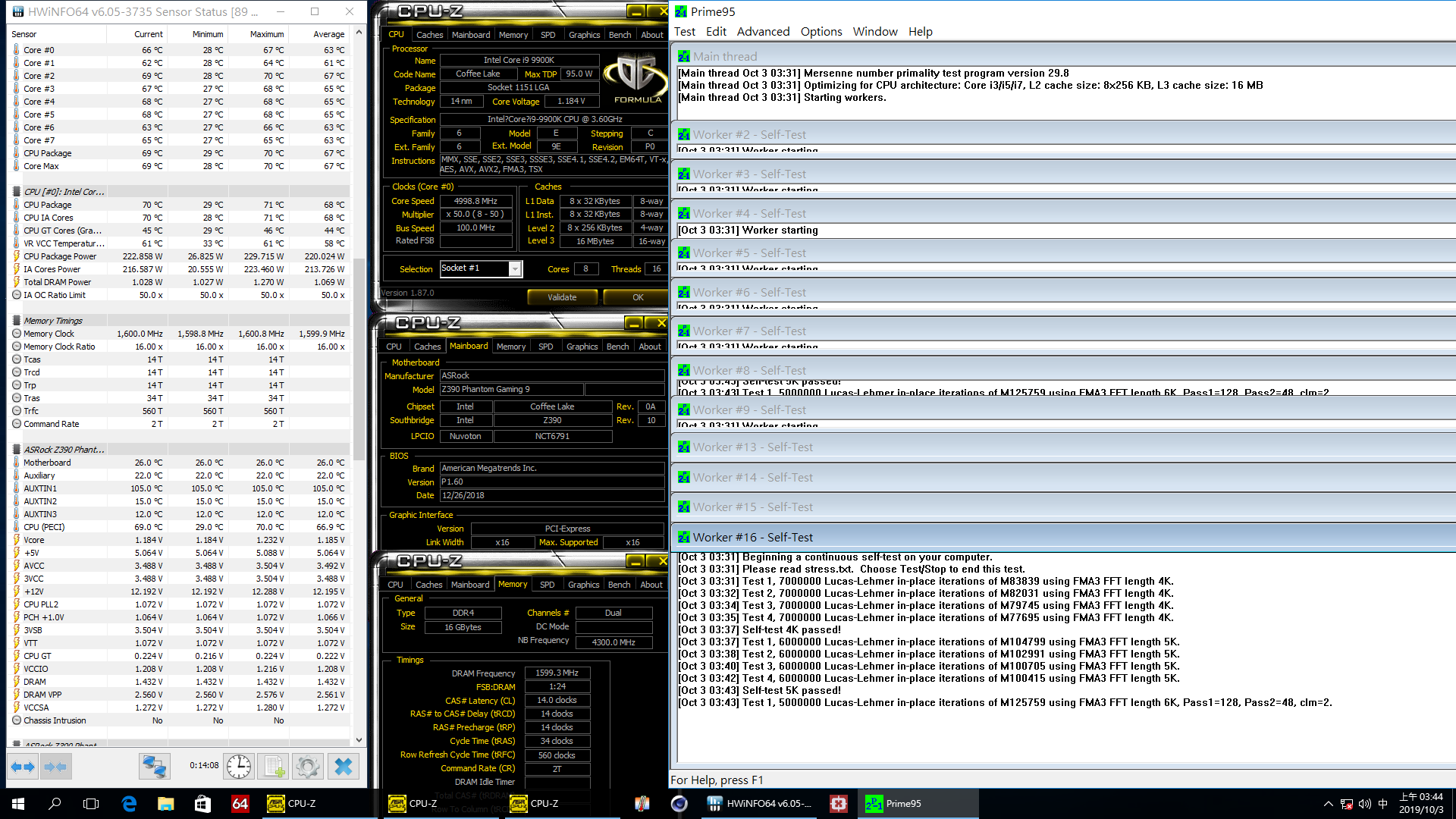
Task: Select Worker #2 - Self-Test title bar
Action: point(1063,134)
